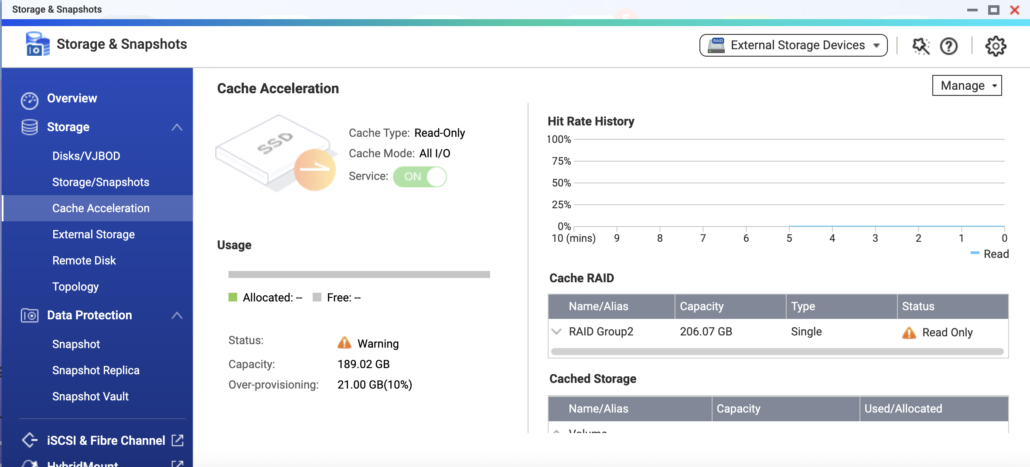The image size is (1030, 467).
Task: Collapse the Data Protection section chevron
Action: tap(177, 316)
